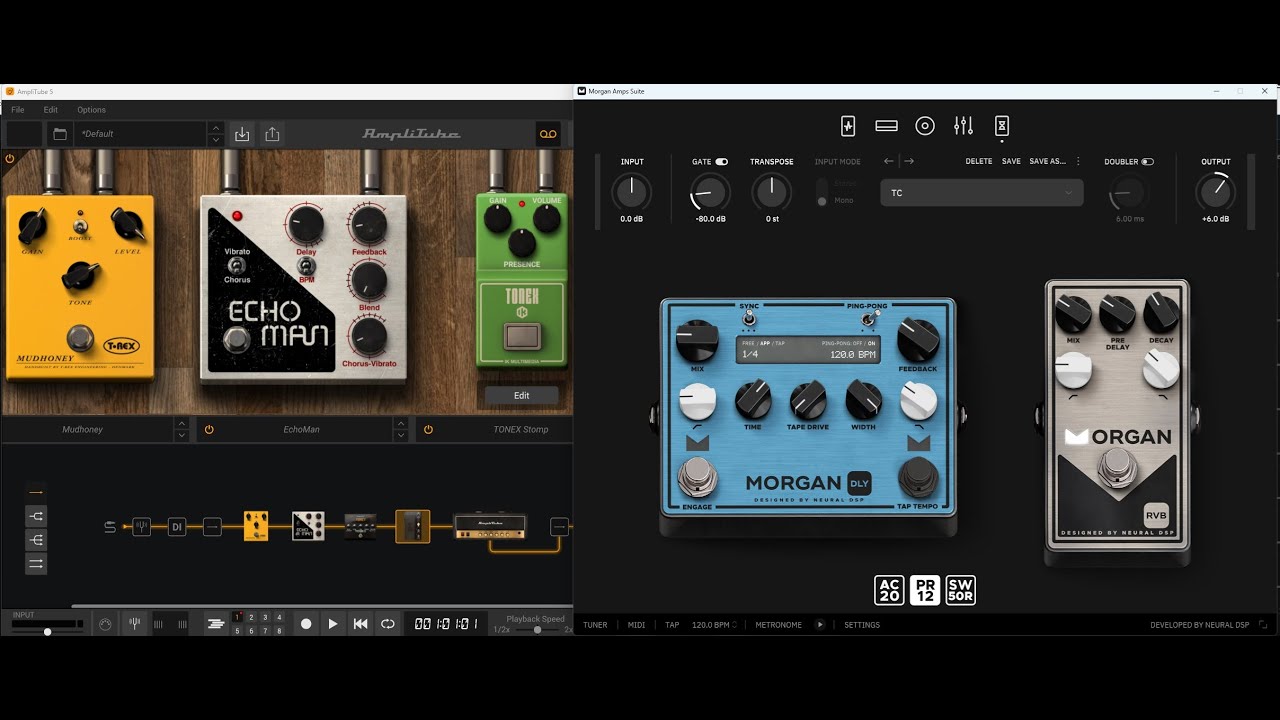Click the DI block in signal chain
This screenshot has width=1280, height=720.
coord(177,526)
